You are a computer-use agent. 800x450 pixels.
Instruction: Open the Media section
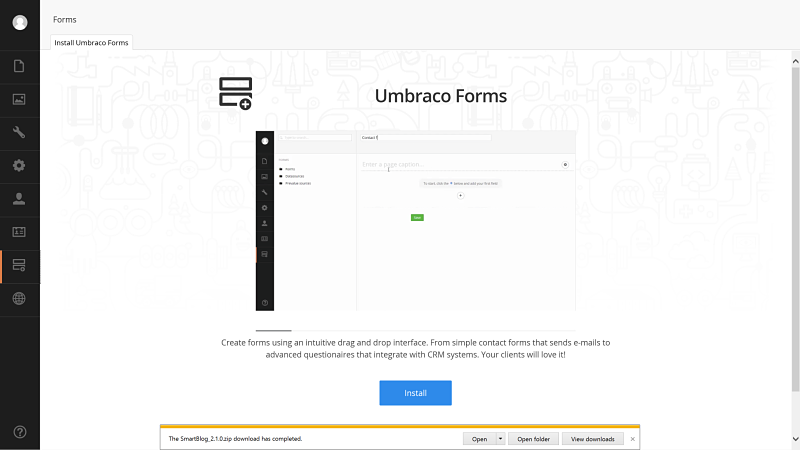pos(20,100)
